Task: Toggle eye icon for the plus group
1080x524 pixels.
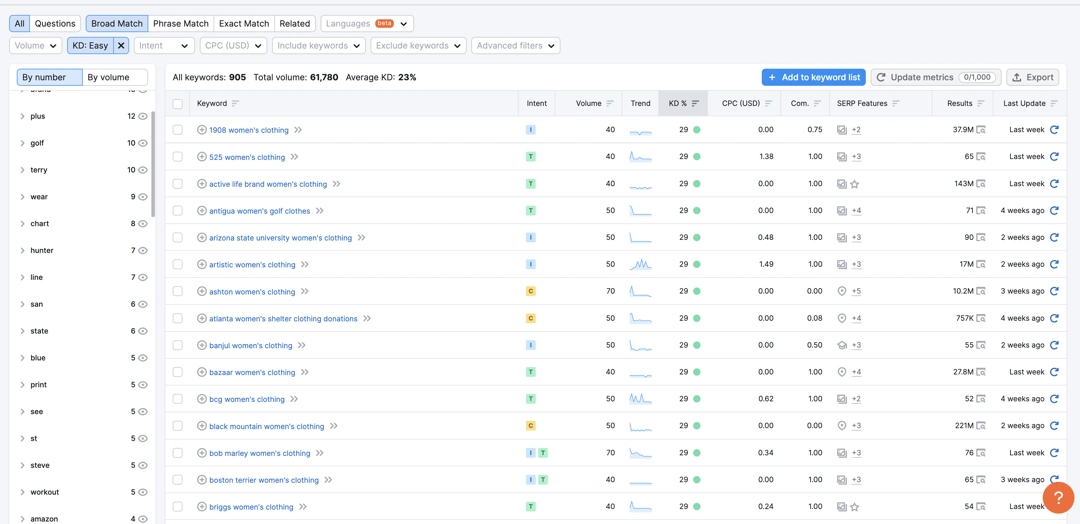Action: [143, 116]
